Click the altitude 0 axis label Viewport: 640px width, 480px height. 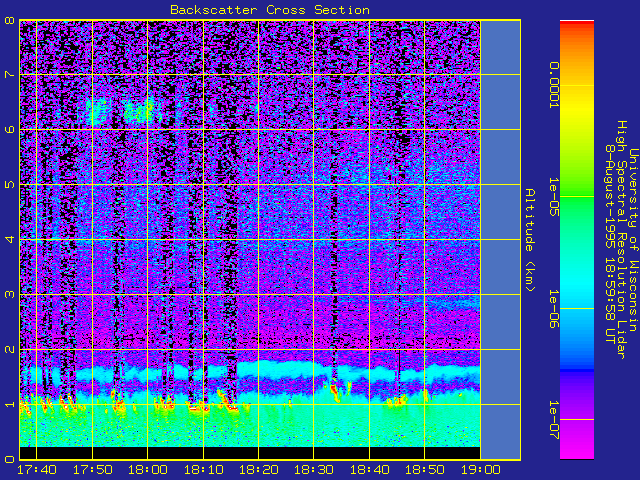click(x=9, y=460)
